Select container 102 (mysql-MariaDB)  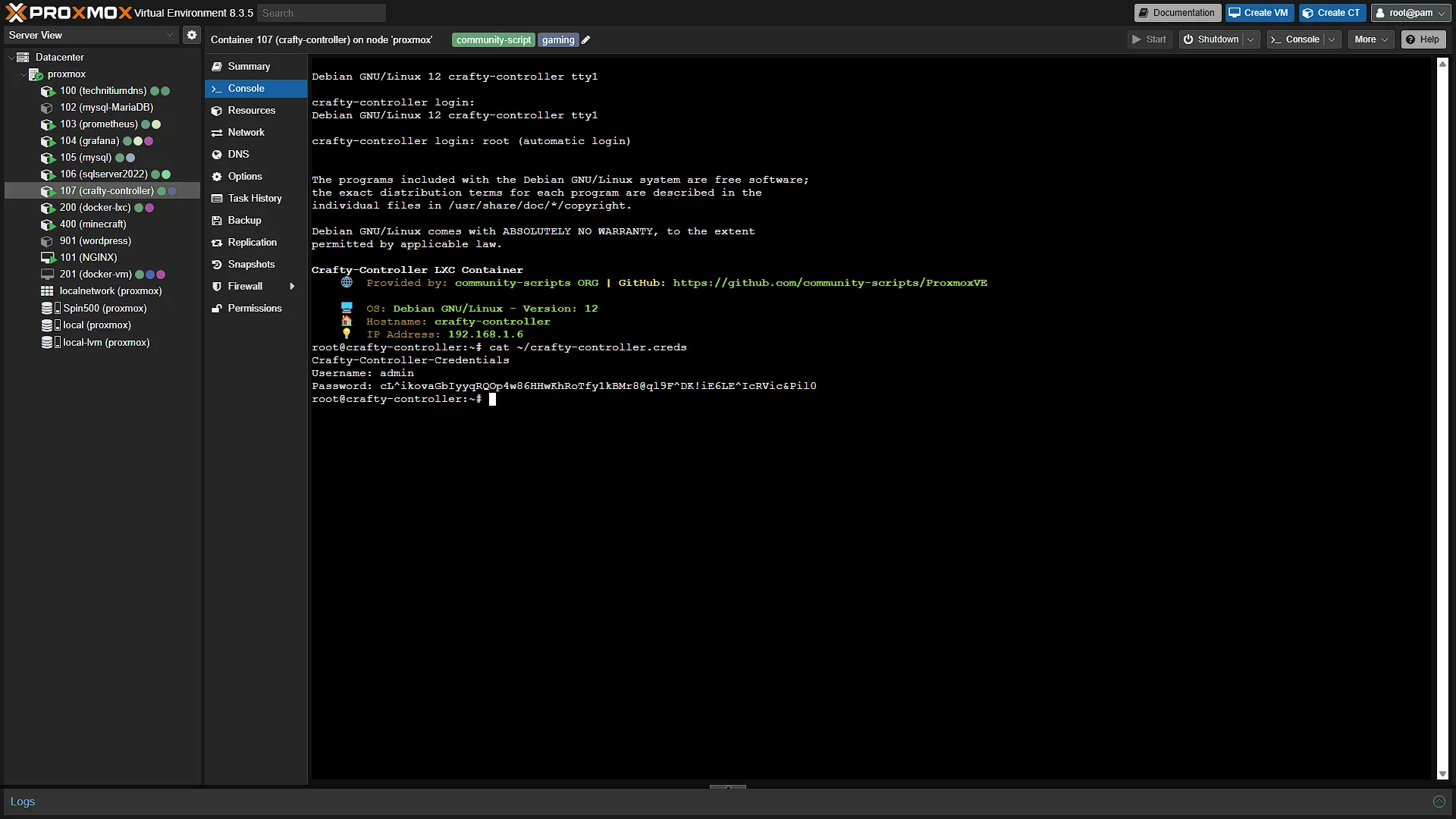point(106,108)
